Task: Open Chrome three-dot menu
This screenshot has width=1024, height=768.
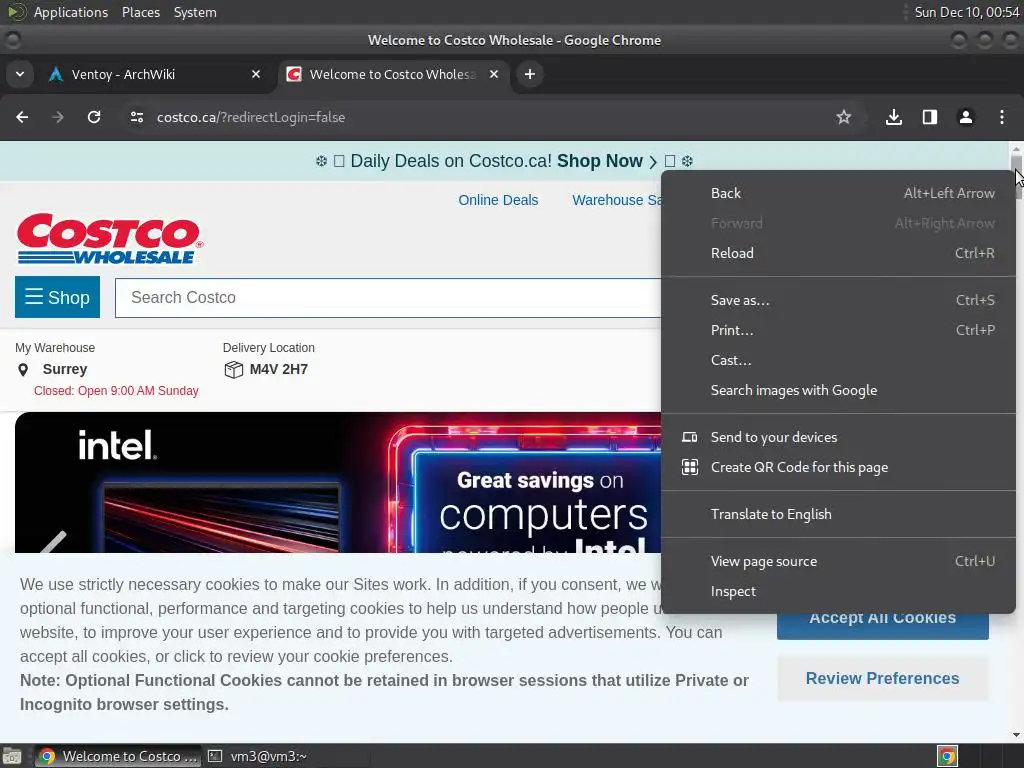Action: pyautogui.click(x=1002, y=117)
